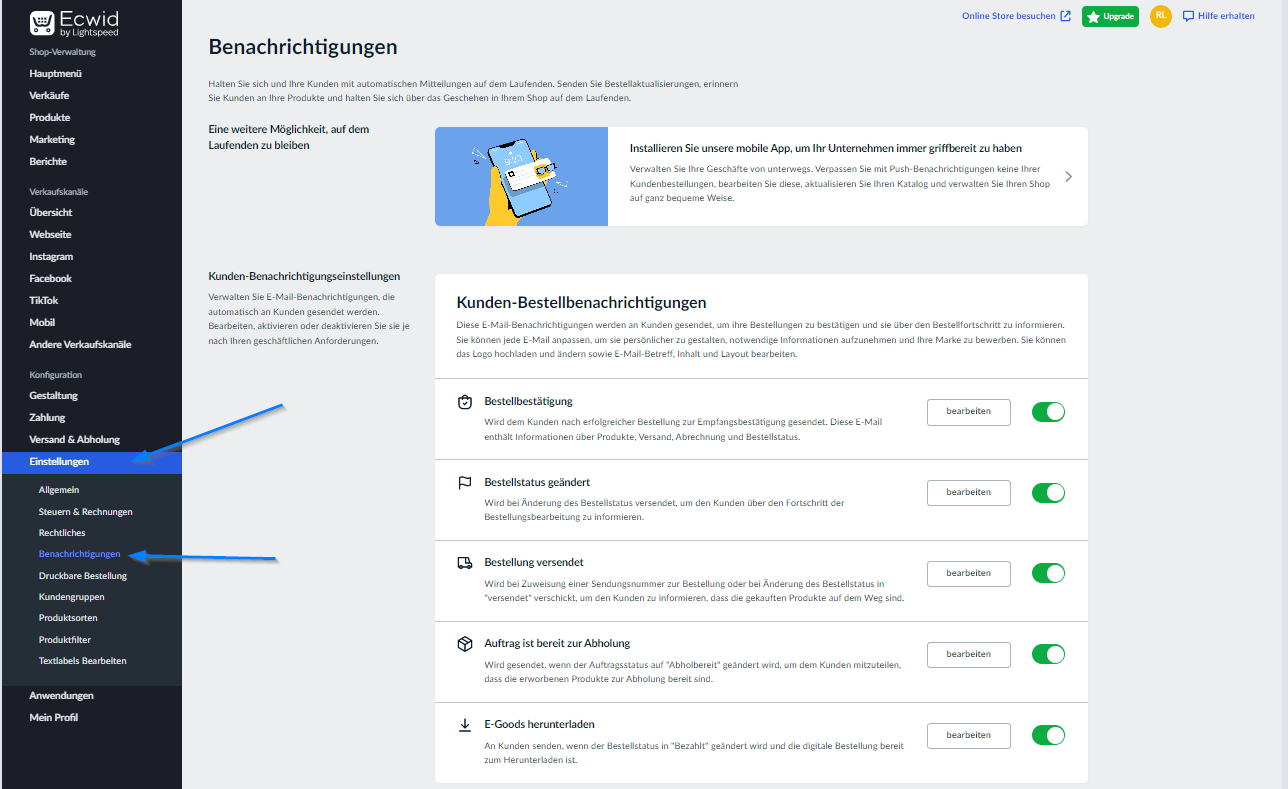Switch off Auftrag ist bereit zur Abholung toggle
Image resolution: width=1288 pixels, height=789 pixels.
[1049, 654]
